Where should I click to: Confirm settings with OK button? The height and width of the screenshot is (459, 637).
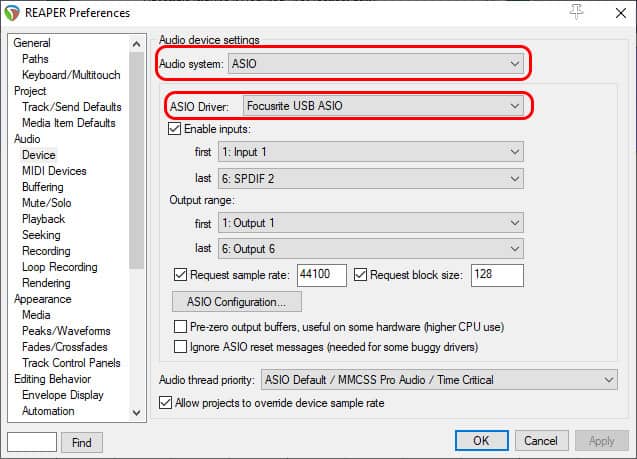click(x=481, y=441)
